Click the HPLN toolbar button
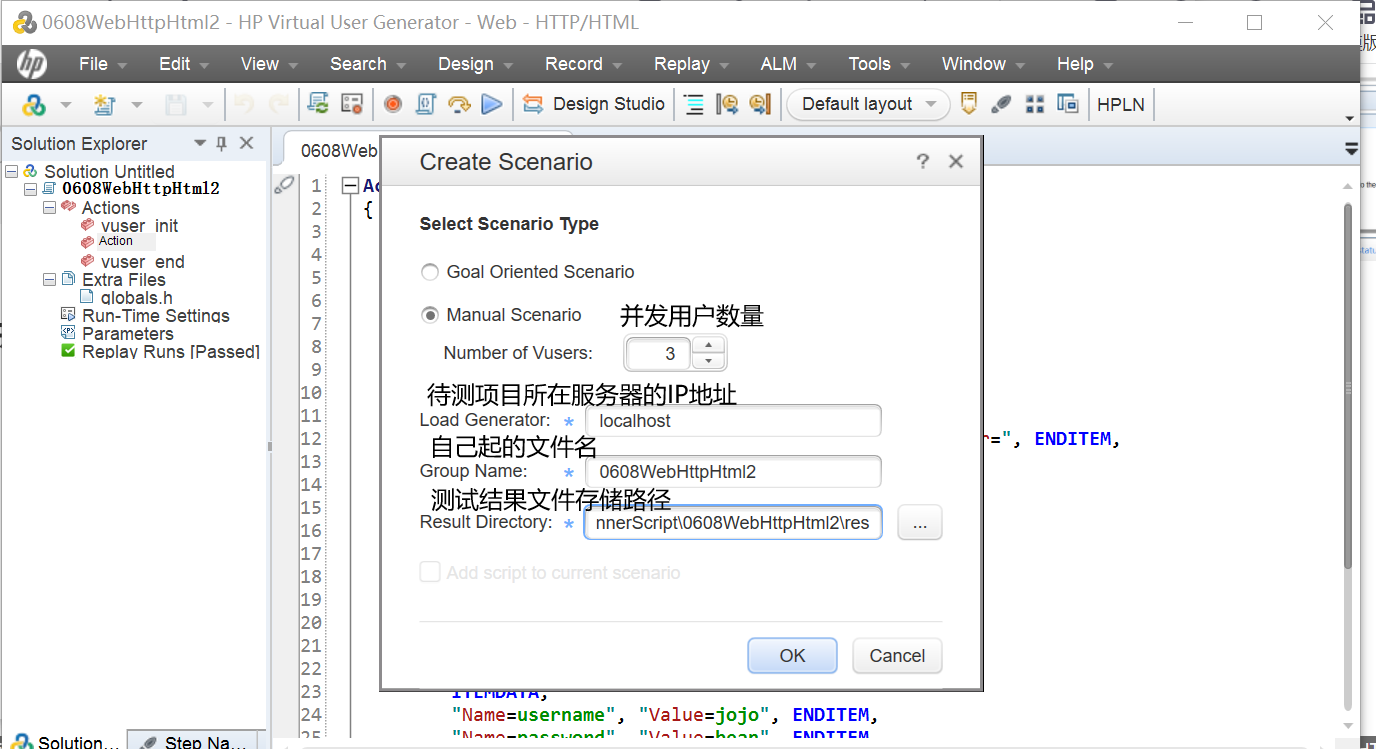Screen dimensions: 1376x749 tap(1121, 104)
